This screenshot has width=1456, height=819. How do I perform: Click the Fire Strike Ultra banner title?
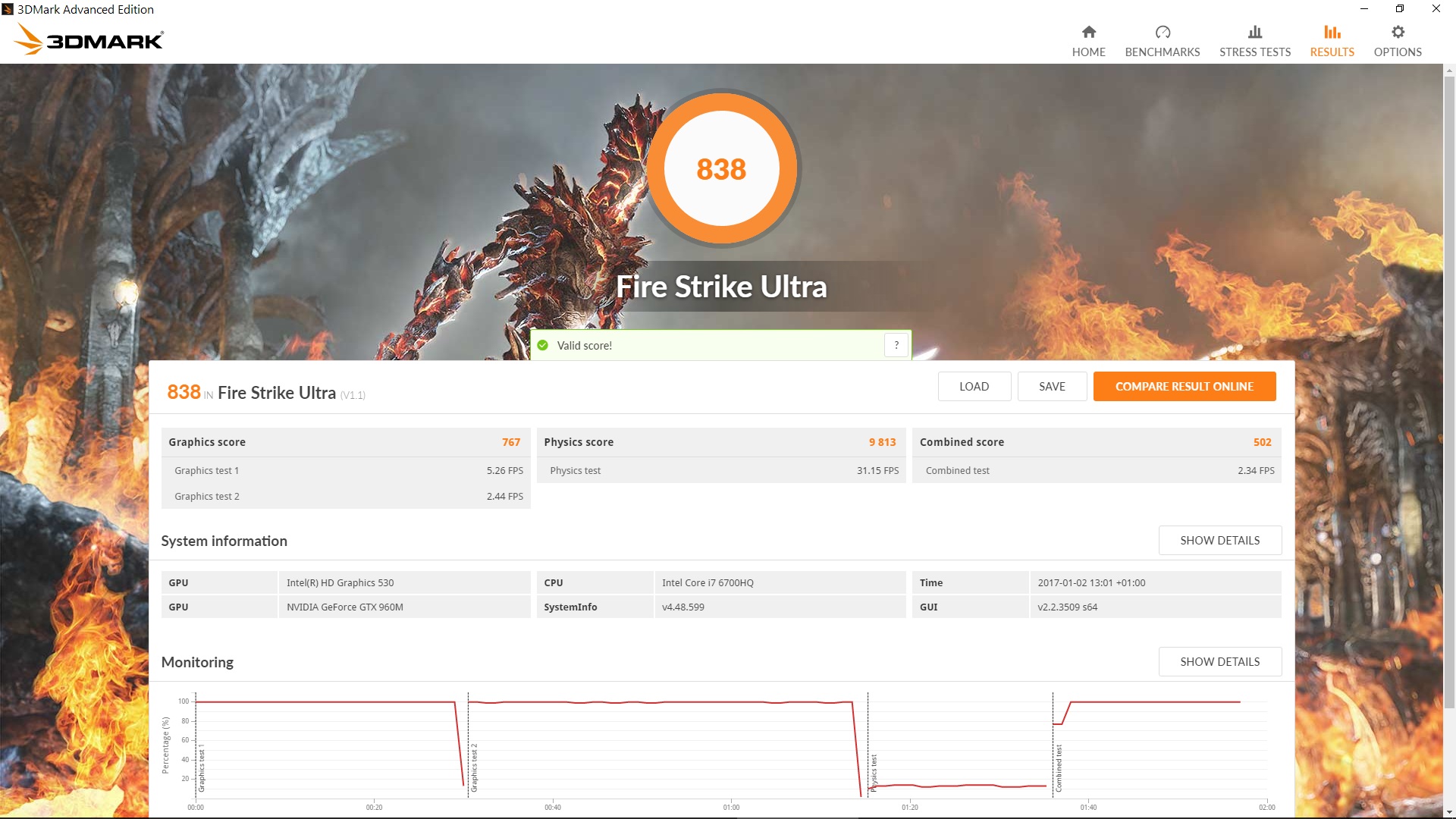721,287
